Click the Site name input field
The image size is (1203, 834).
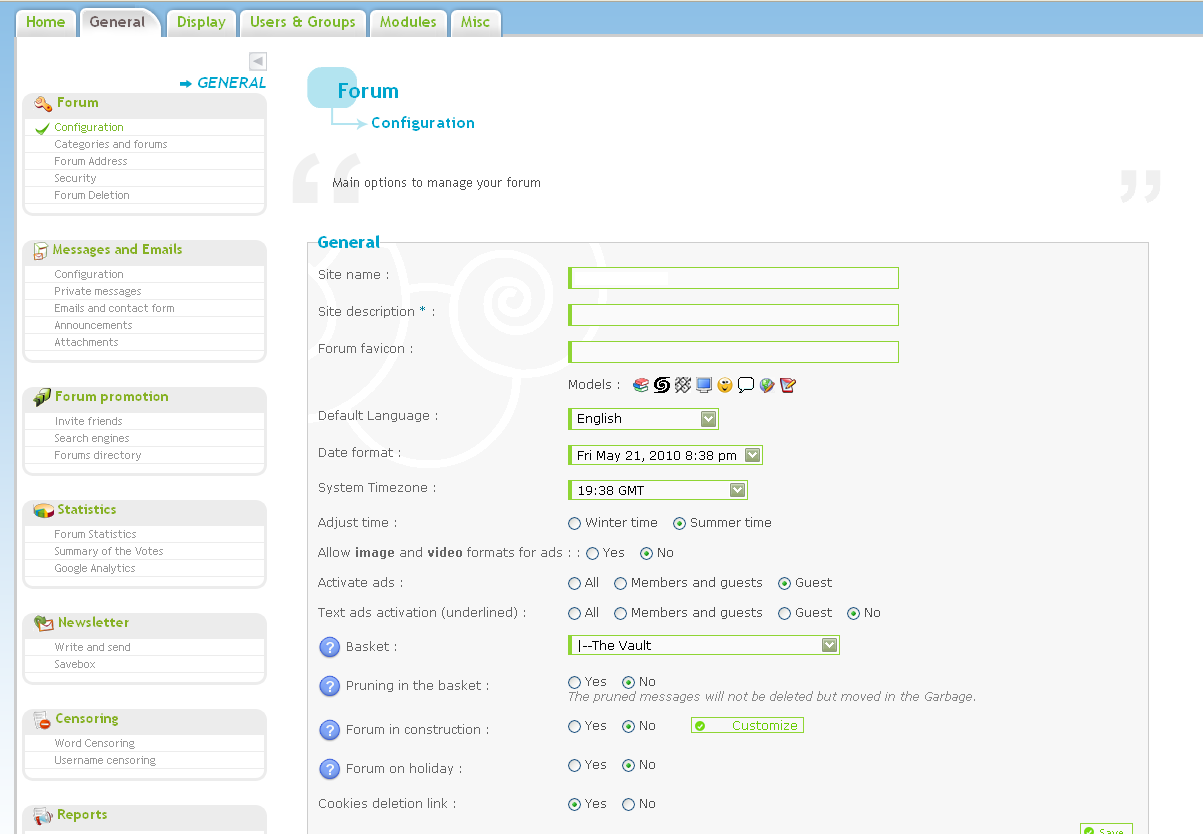click(733, 277)
